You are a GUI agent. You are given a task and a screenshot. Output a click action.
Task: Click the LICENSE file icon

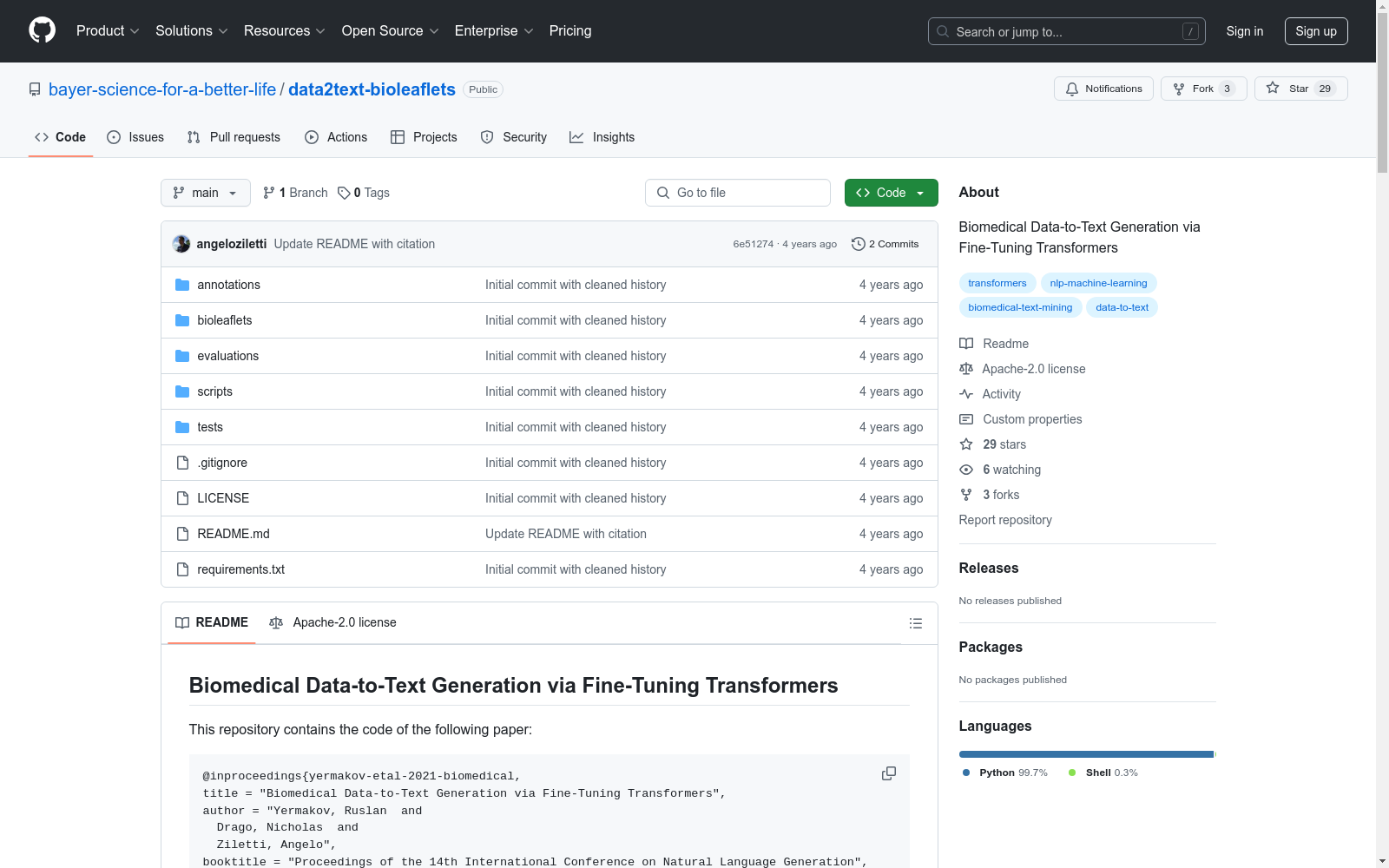click(182, 498)
